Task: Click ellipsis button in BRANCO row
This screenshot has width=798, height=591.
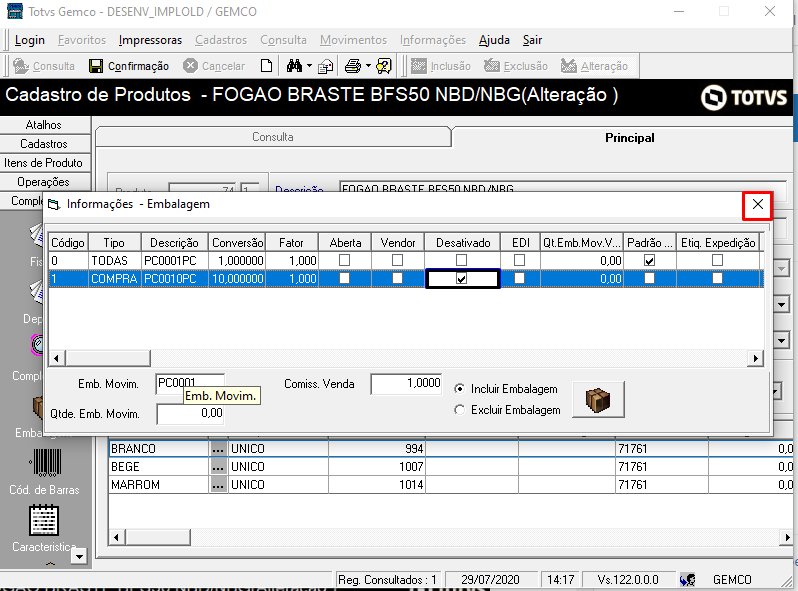Action: 218,449
